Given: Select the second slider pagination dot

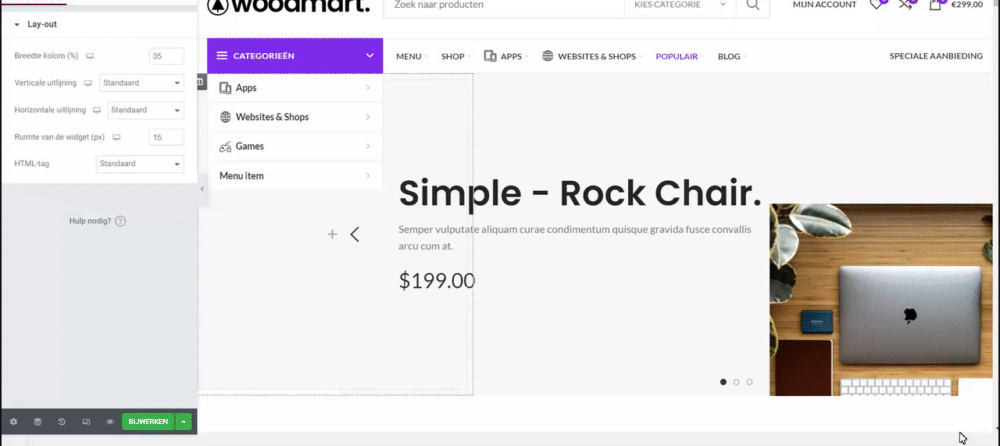Looking at the screenshot, I should [736, 382].
